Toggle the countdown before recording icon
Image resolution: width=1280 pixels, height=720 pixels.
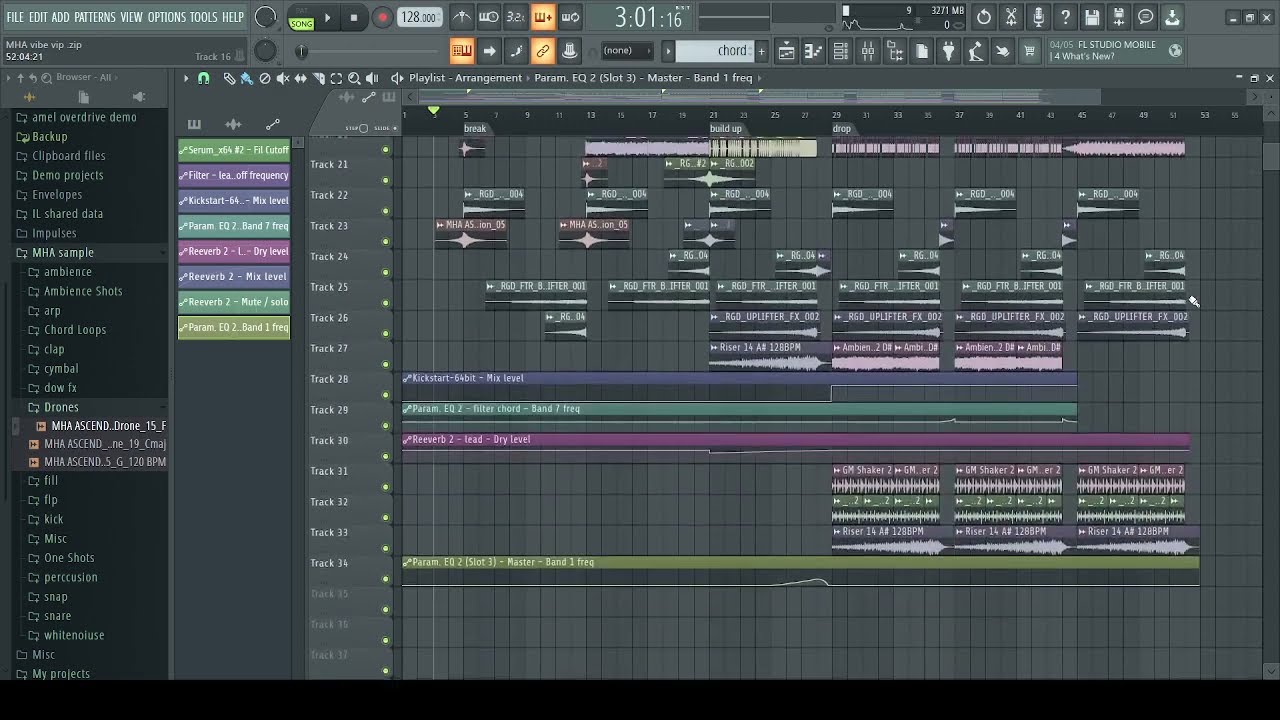516,17
